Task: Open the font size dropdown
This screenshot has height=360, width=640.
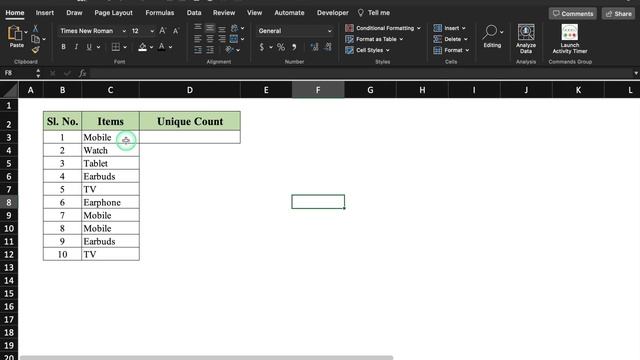Action: click(152, 31)
